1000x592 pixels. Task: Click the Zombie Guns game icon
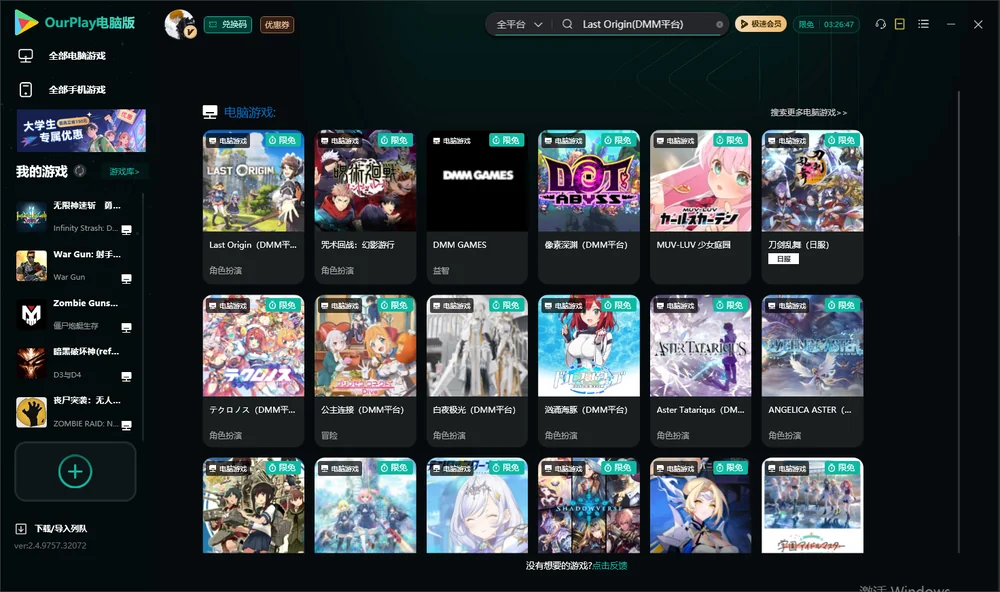point(31,314)
